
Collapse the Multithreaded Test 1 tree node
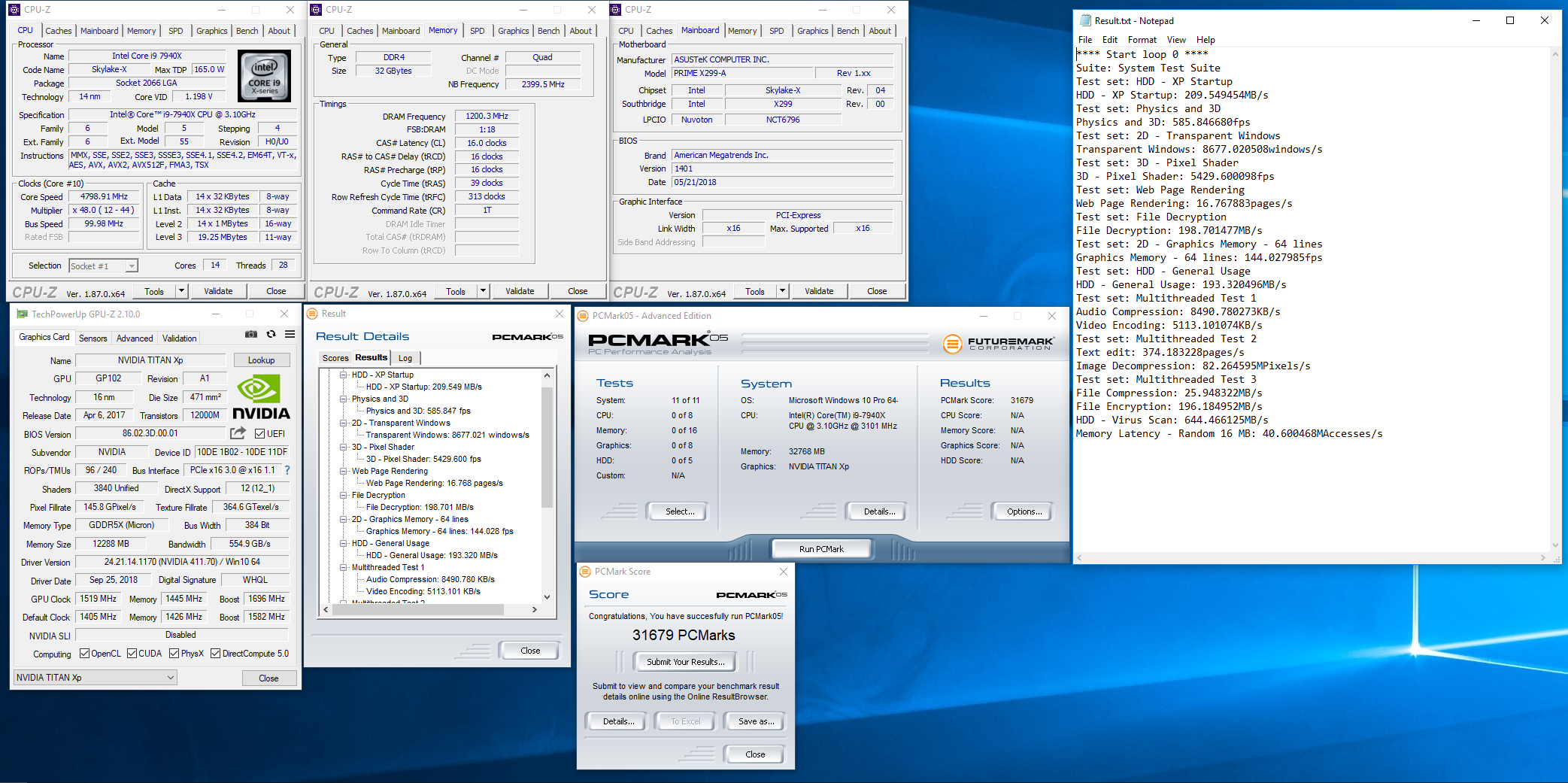pyautogui.click(x=344, y=567)
